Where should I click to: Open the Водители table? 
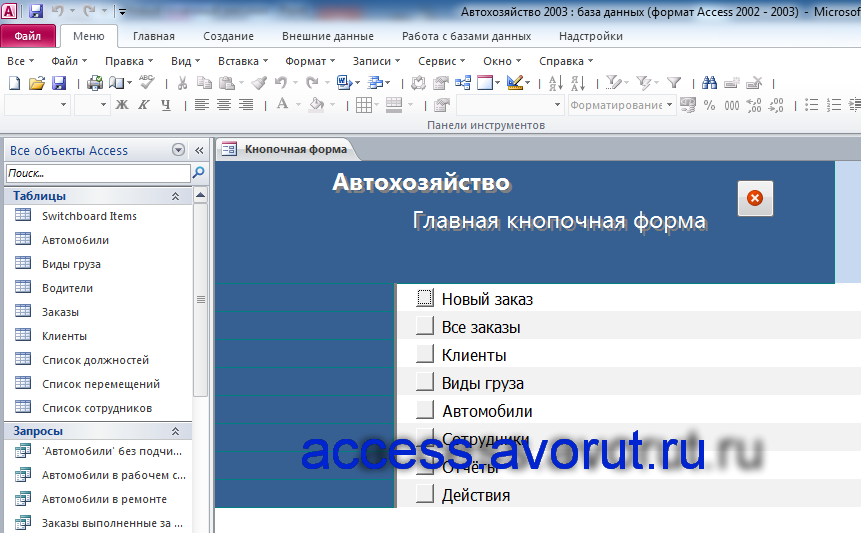(67, 288)
